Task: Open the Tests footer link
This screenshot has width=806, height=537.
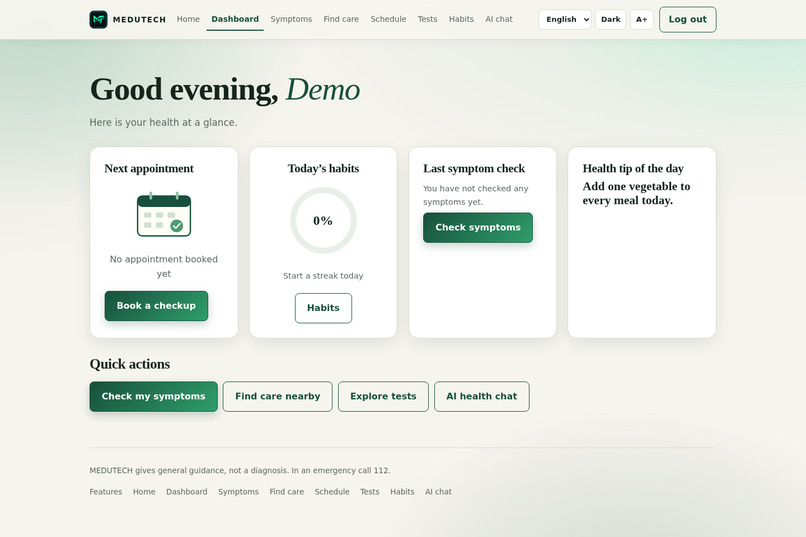Action: pos(370,492)
